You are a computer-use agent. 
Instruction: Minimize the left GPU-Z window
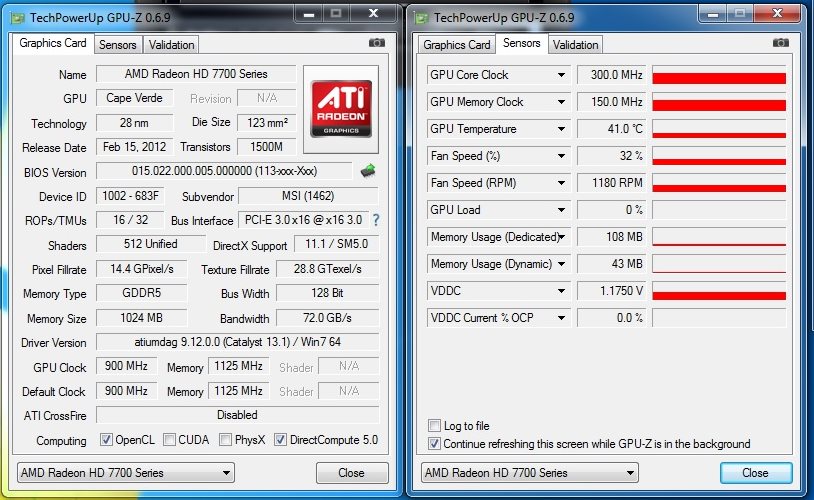point(309,13)
